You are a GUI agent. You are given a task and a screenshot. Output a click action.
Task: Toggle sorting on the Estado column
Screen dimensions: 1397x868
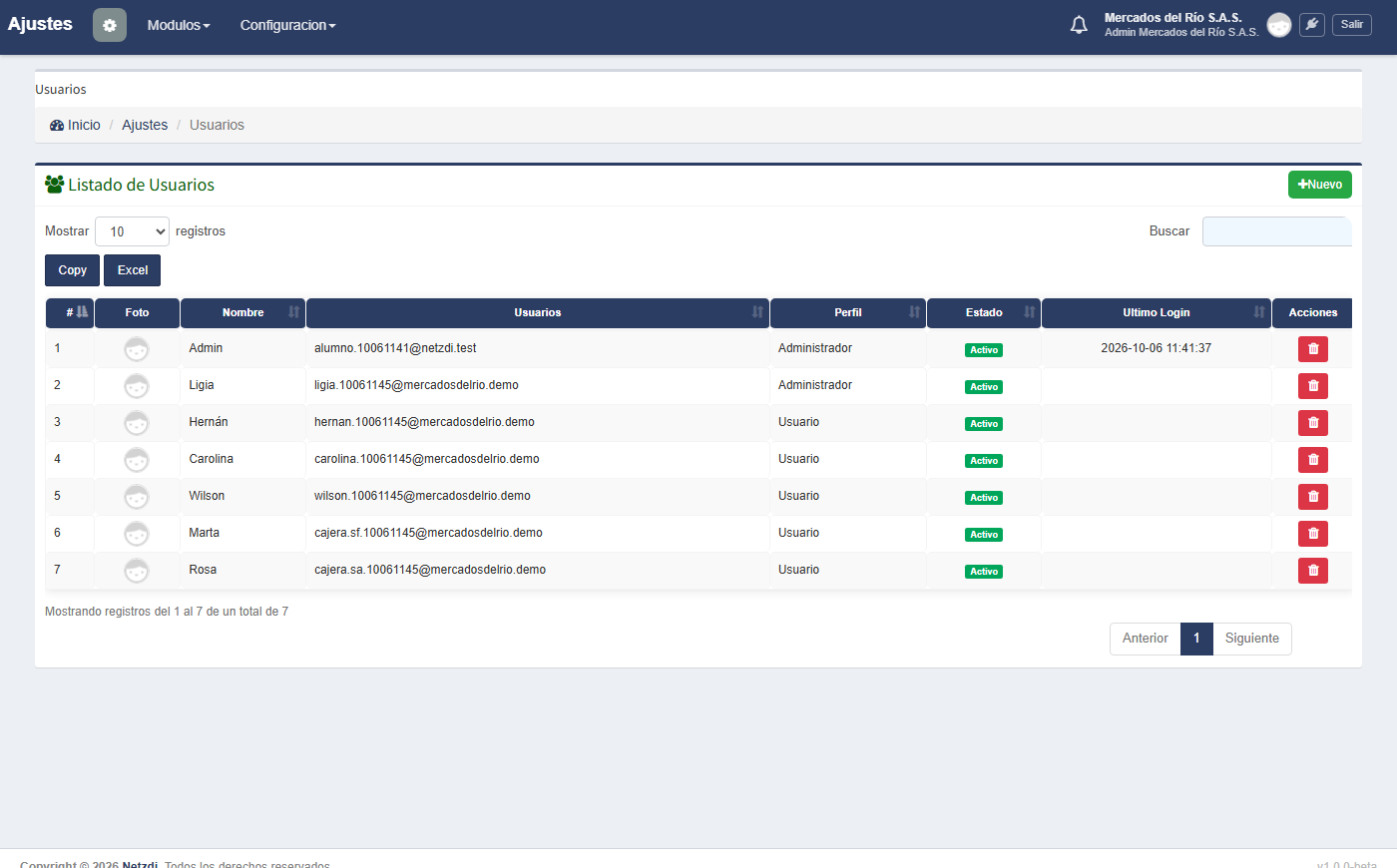(984, 312)
